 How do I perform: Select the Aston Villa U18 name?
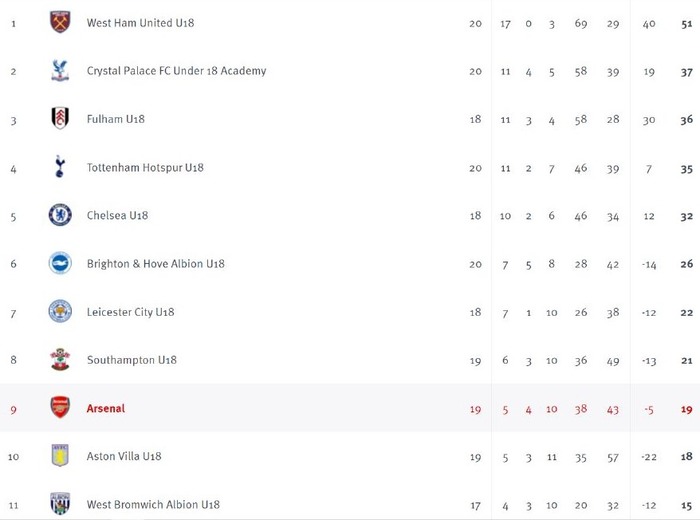[x=124, y=456]
